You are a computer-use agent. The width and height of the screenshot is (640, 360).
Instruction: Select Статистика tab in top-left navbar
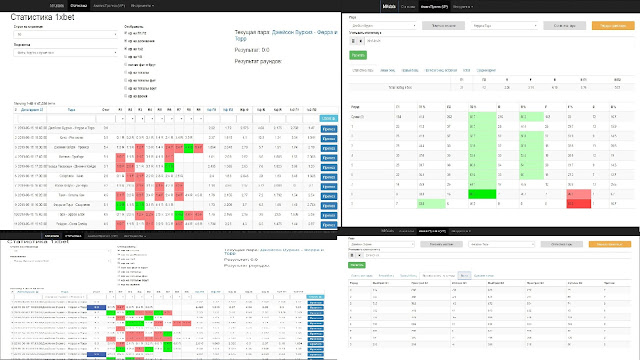point(79,6)
